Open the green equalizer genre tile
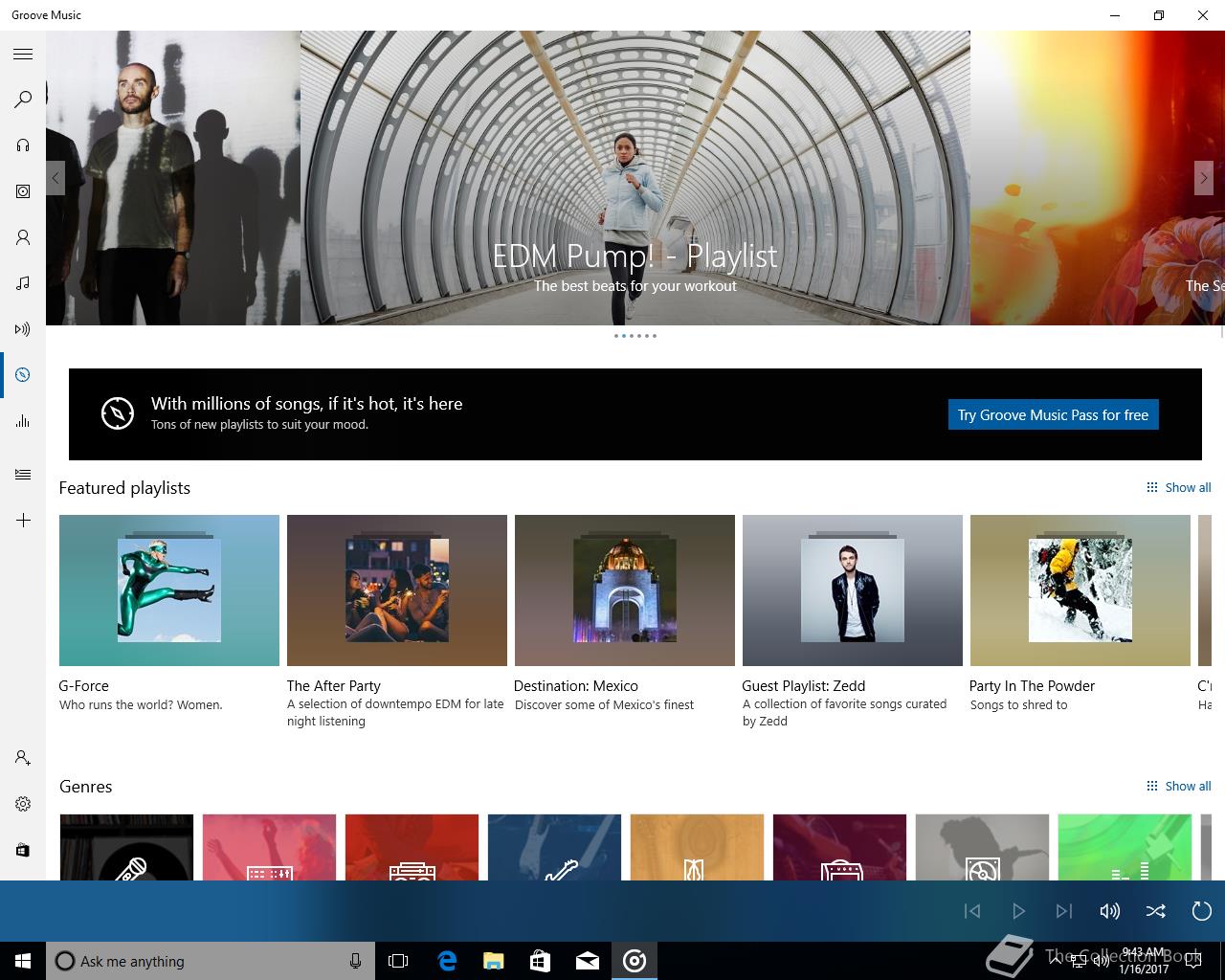The image size is (1225, 980). [1125, 847]
